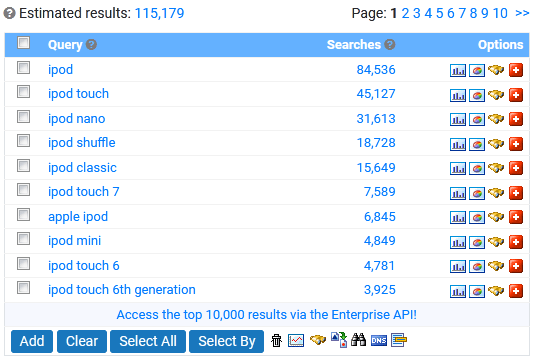Go to results page 5

[439, 13]
